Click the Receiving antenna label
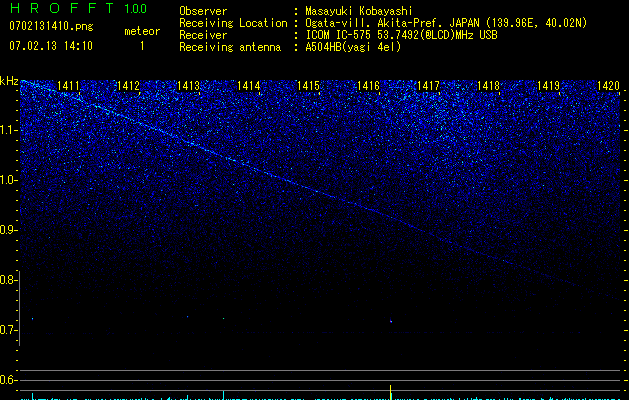This screenshot has width=629, height=400. point(230,47)
